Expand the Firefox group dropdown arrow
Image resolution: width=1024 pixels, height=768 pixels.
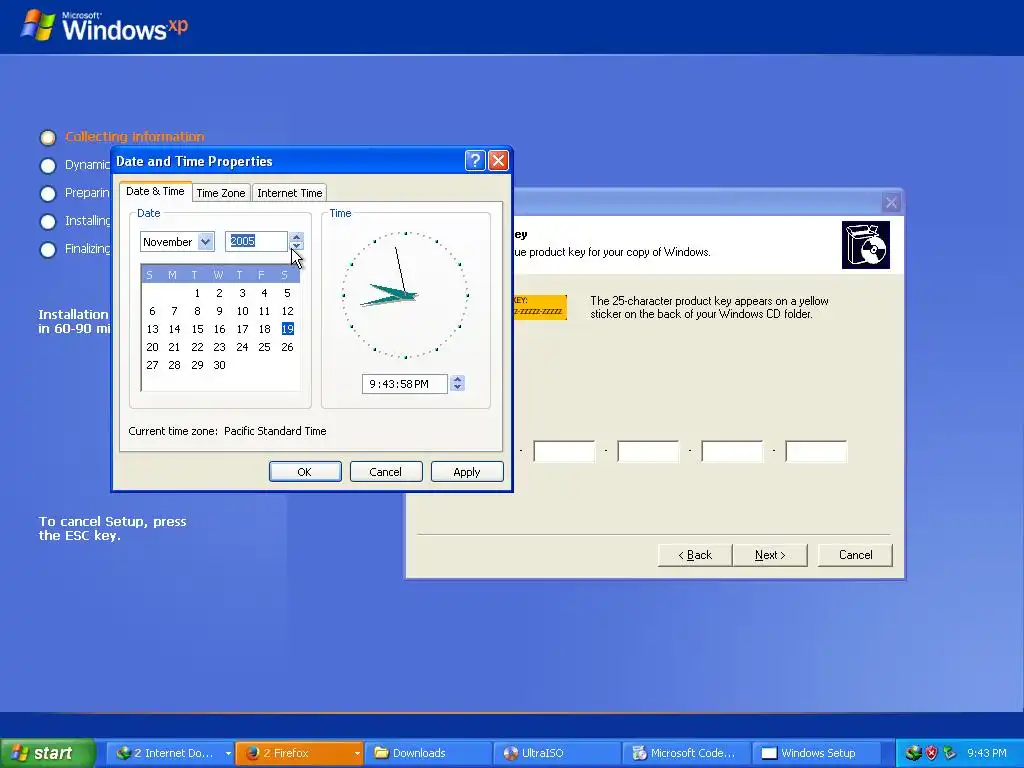pyautogui.click(x=357, y=753)
